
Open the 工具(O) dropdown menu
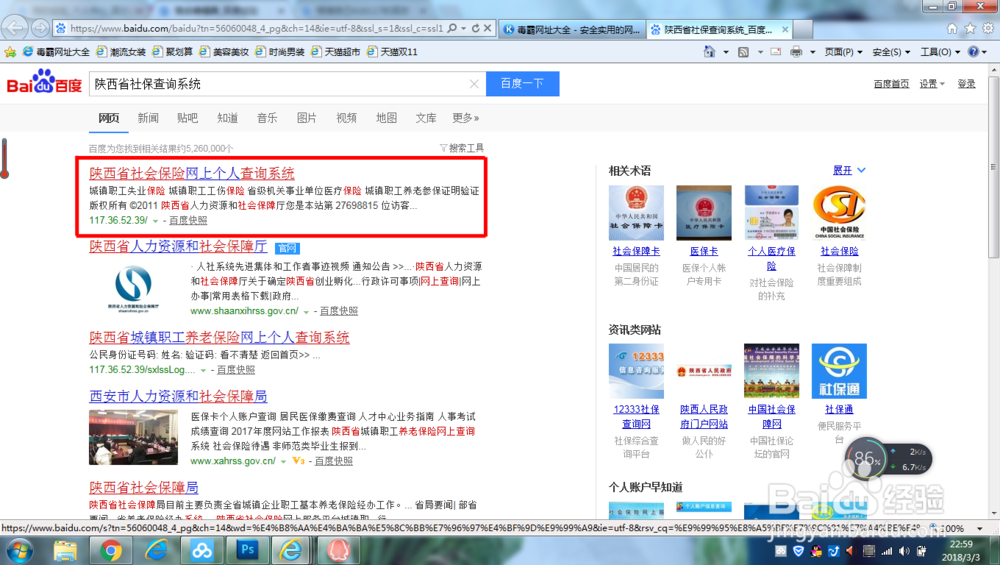[x=940, y=52]
